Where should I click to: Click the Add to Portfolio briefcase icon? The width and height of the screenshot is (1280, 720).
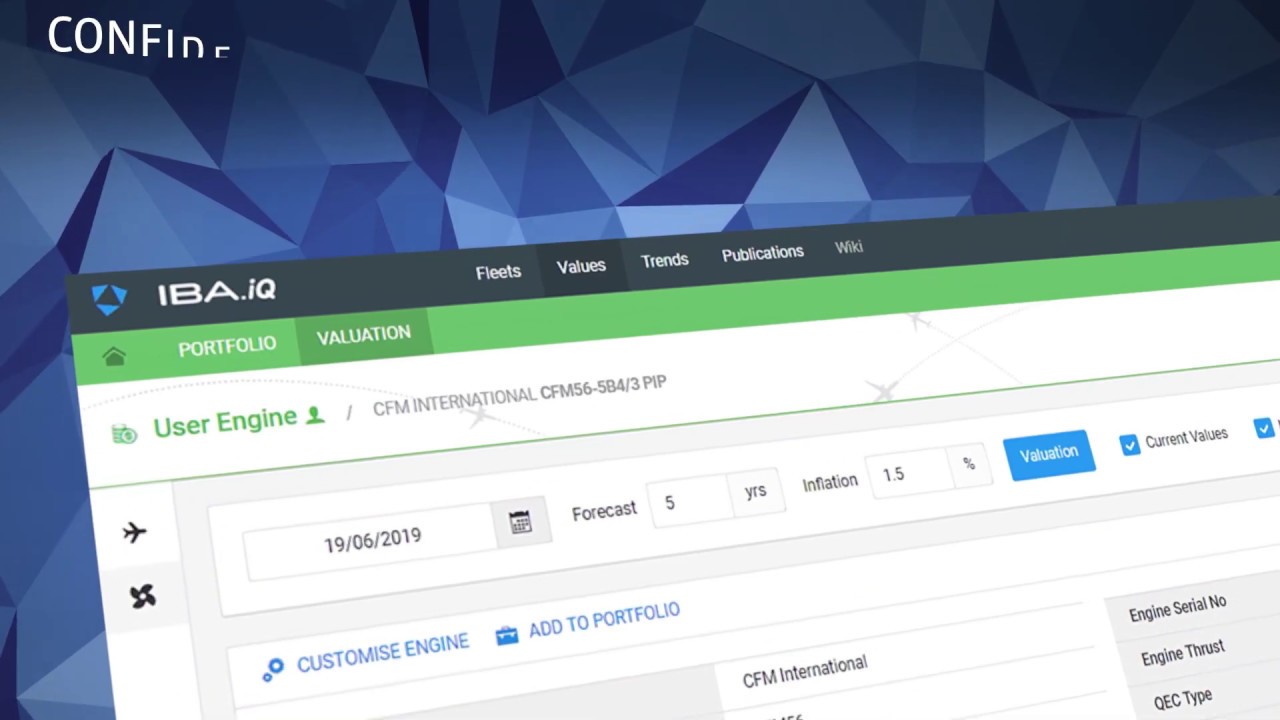[507, 635]
